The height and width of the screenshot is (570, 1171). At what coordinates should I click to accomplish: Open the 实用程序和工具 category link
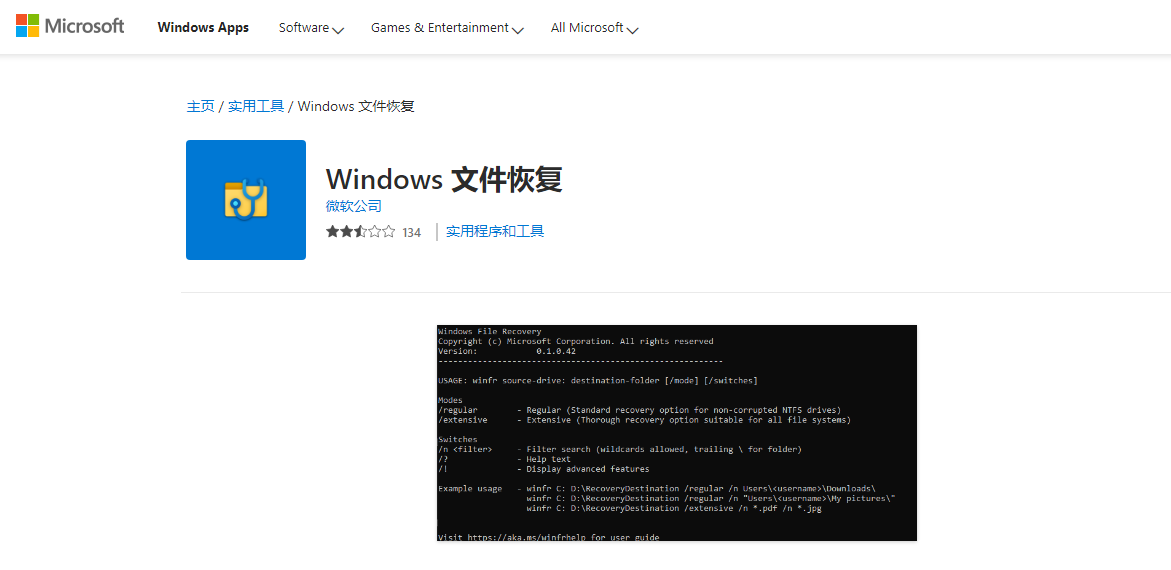coord(495,232)
